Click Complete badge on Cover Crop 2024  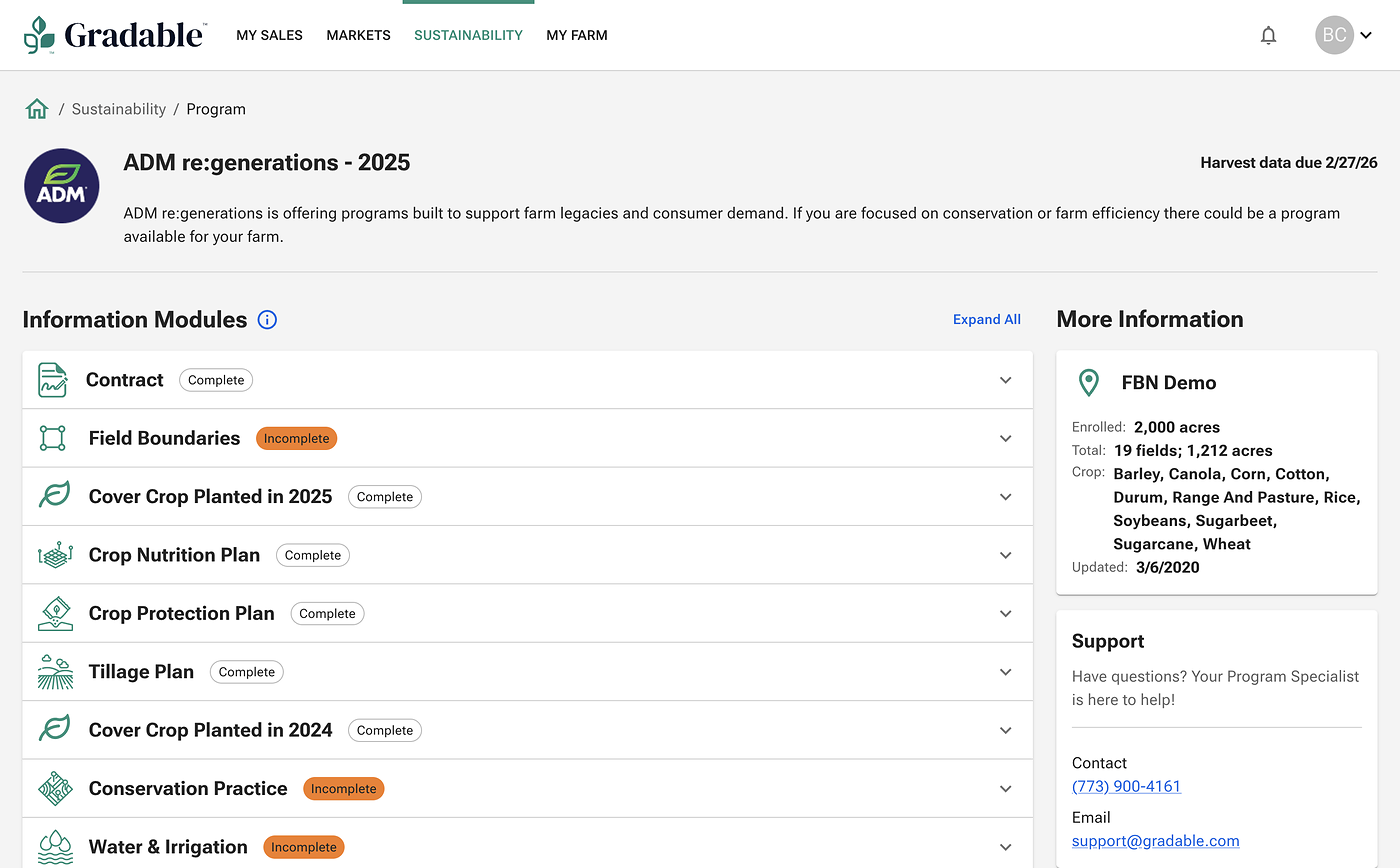pos(385,730)
